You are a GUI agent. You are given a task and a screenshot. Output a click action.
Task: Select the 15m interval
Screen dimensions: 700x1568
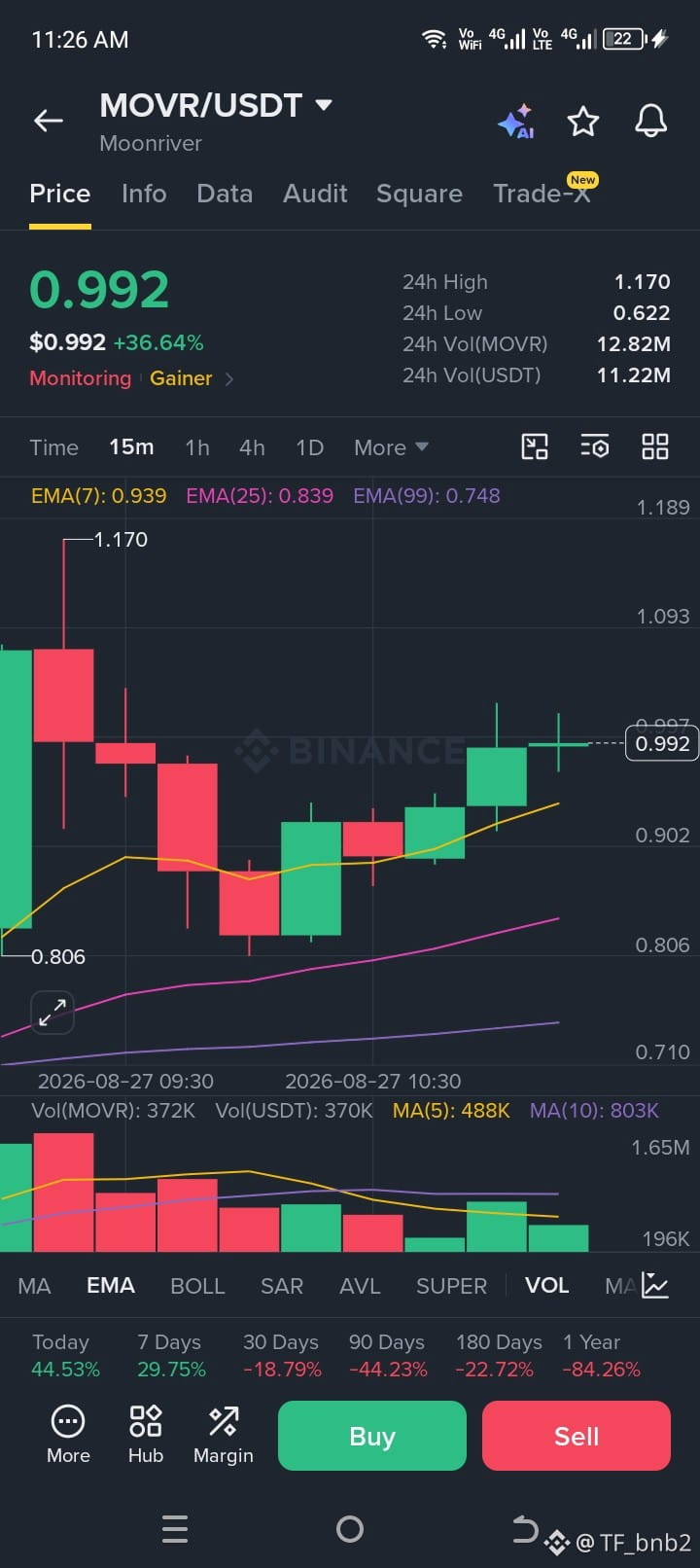(x=131, y=447)
